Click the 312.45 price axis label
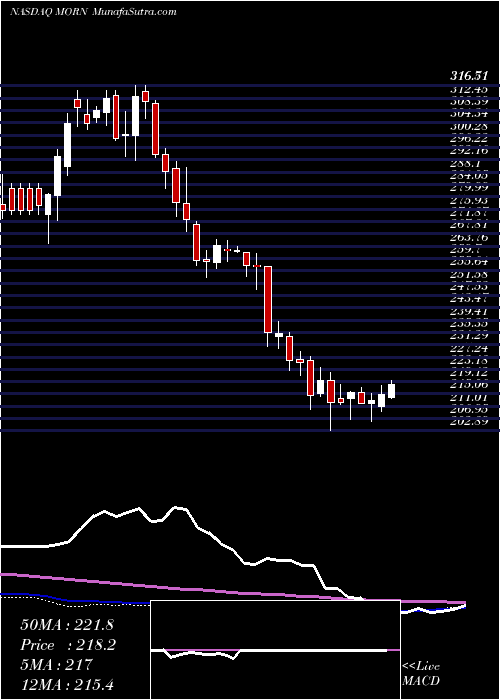Image resolution: width=500 pixels, height=700 pixels. coord(470,90)
